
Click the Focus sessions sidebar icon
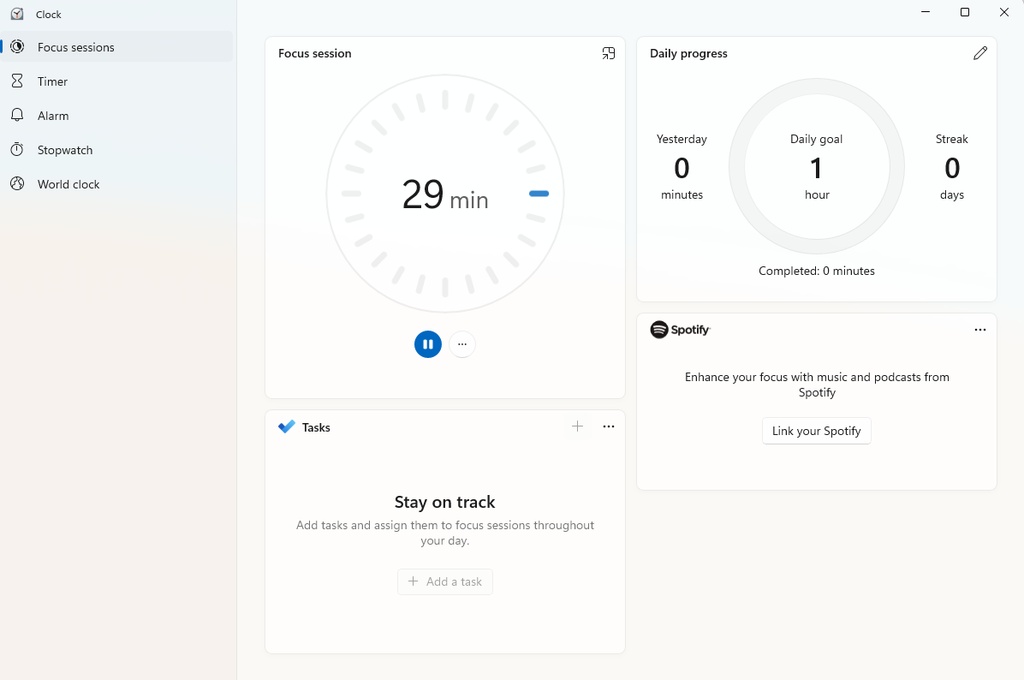[x=18, y=46]
